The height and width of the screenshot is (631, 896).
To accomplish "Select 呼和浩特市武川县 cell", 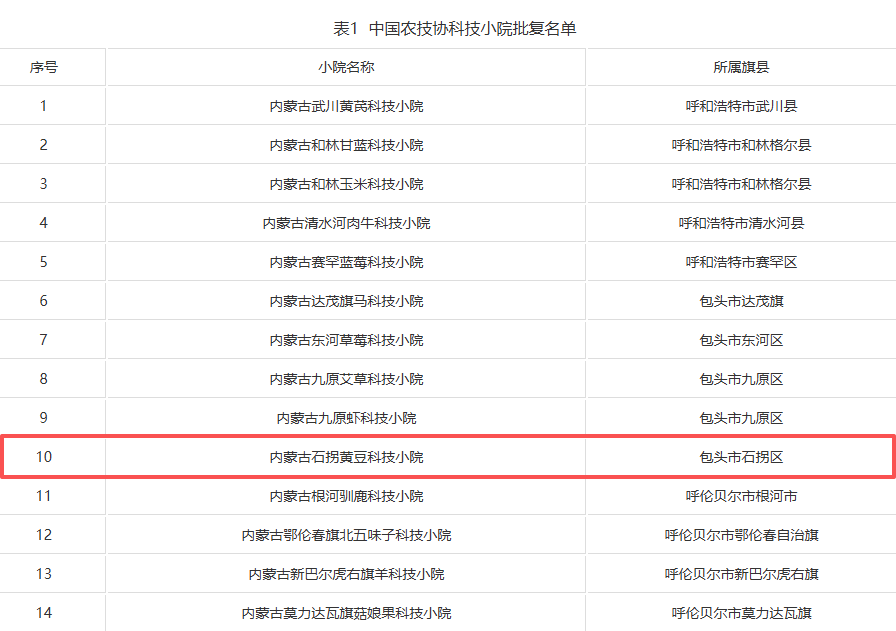I will tap(741, 106).
